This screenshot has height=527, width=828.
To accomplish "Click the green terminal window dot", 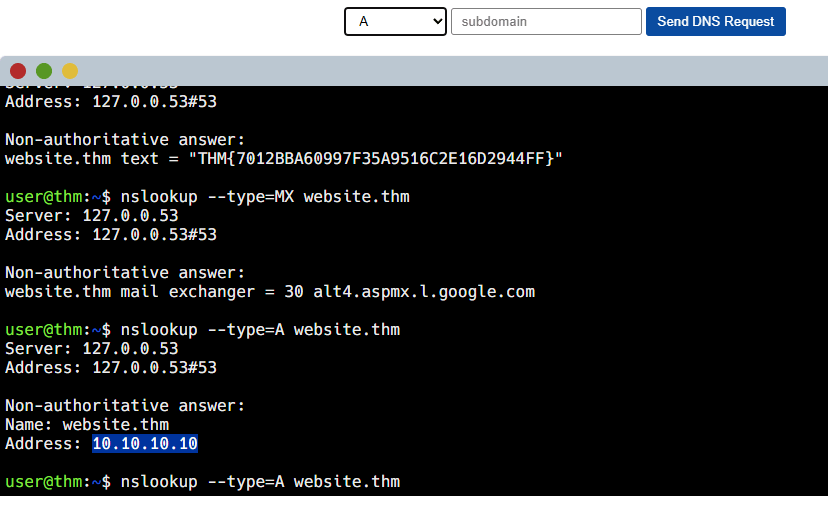I will tap(44, 71).
